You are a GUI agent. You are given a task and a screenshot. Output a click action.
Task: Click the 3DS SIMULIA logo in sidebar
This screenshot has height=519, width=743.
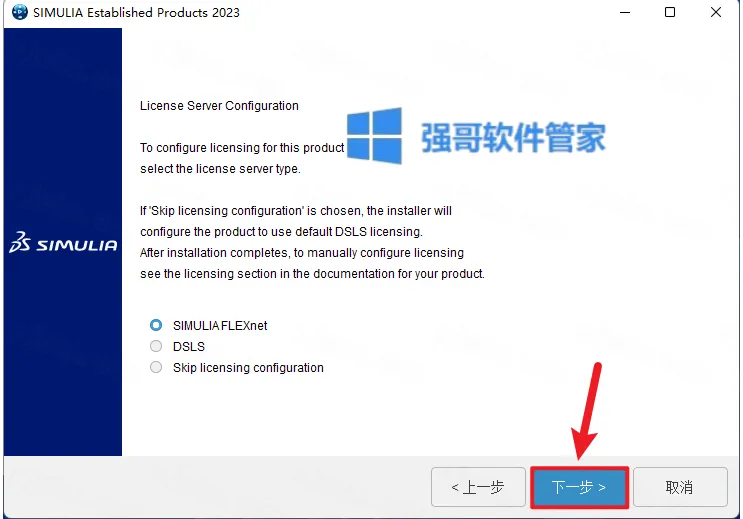63,242
